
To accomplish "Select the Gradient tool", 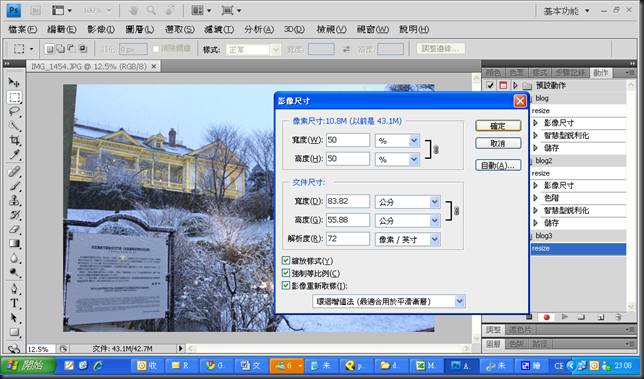I will [14, 243].
